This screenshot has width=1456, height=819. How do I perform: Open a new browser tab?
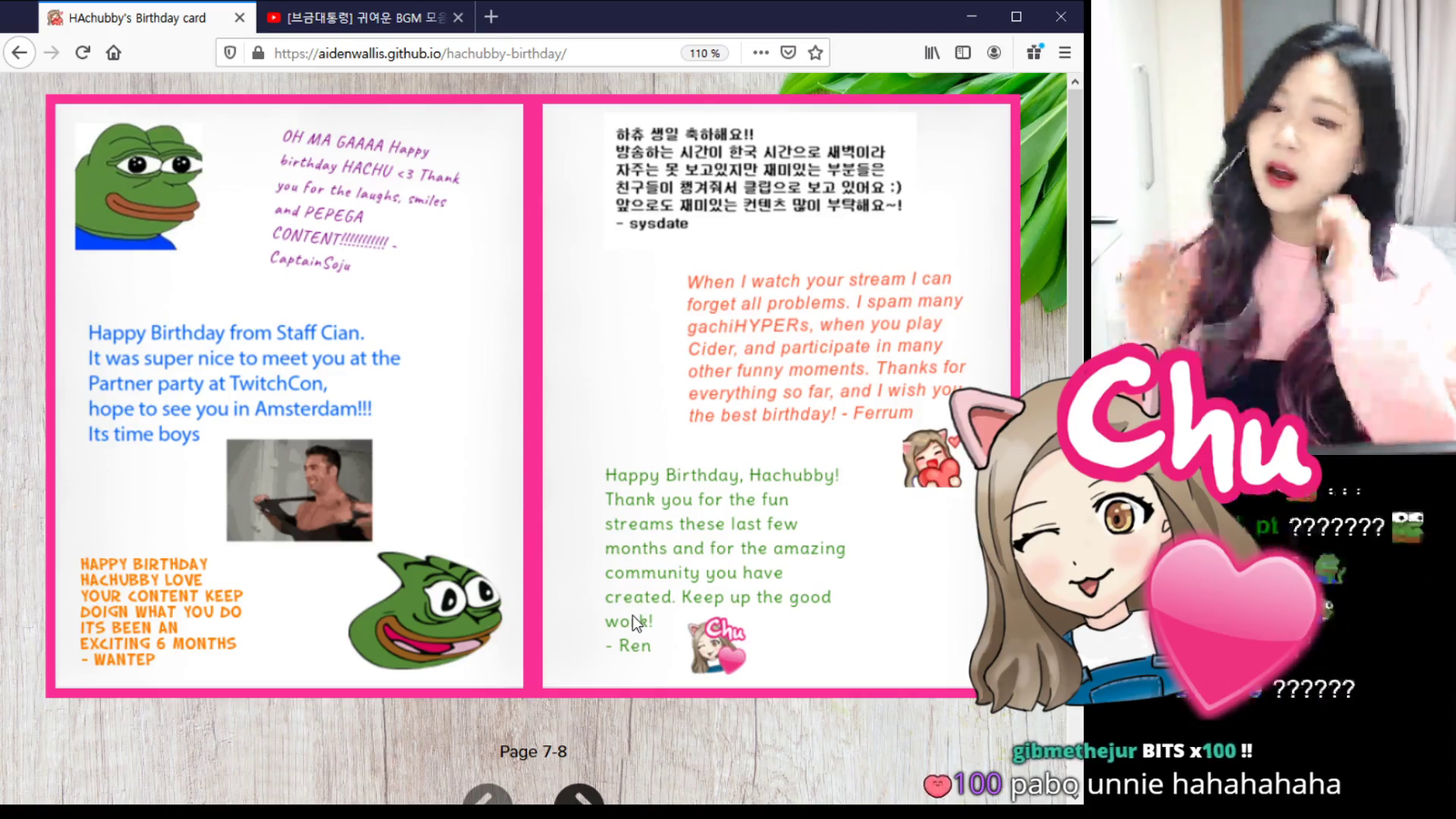pos(491,17)
